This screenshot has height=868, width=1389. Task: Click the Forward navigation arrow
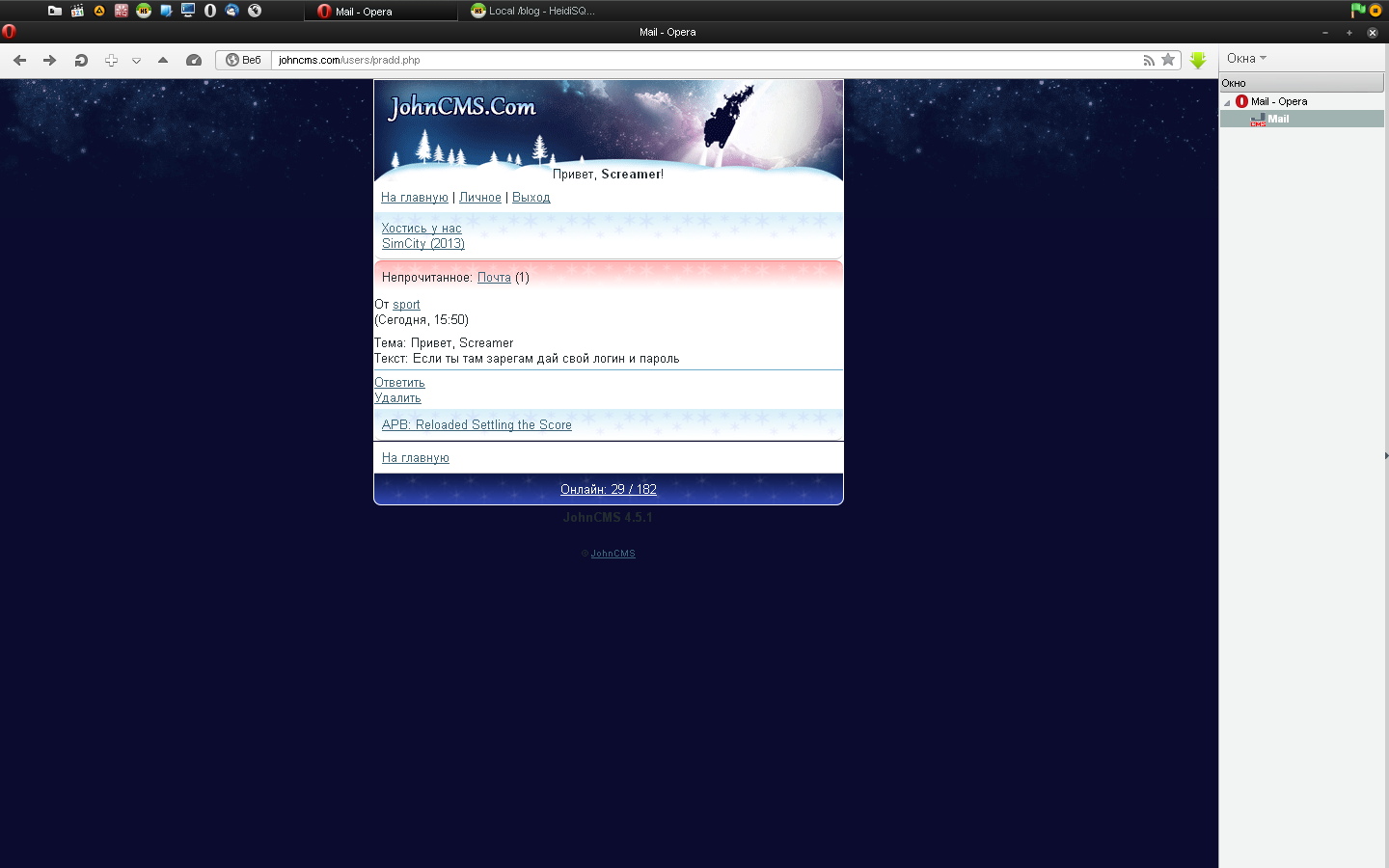click(x=49, y=60)
